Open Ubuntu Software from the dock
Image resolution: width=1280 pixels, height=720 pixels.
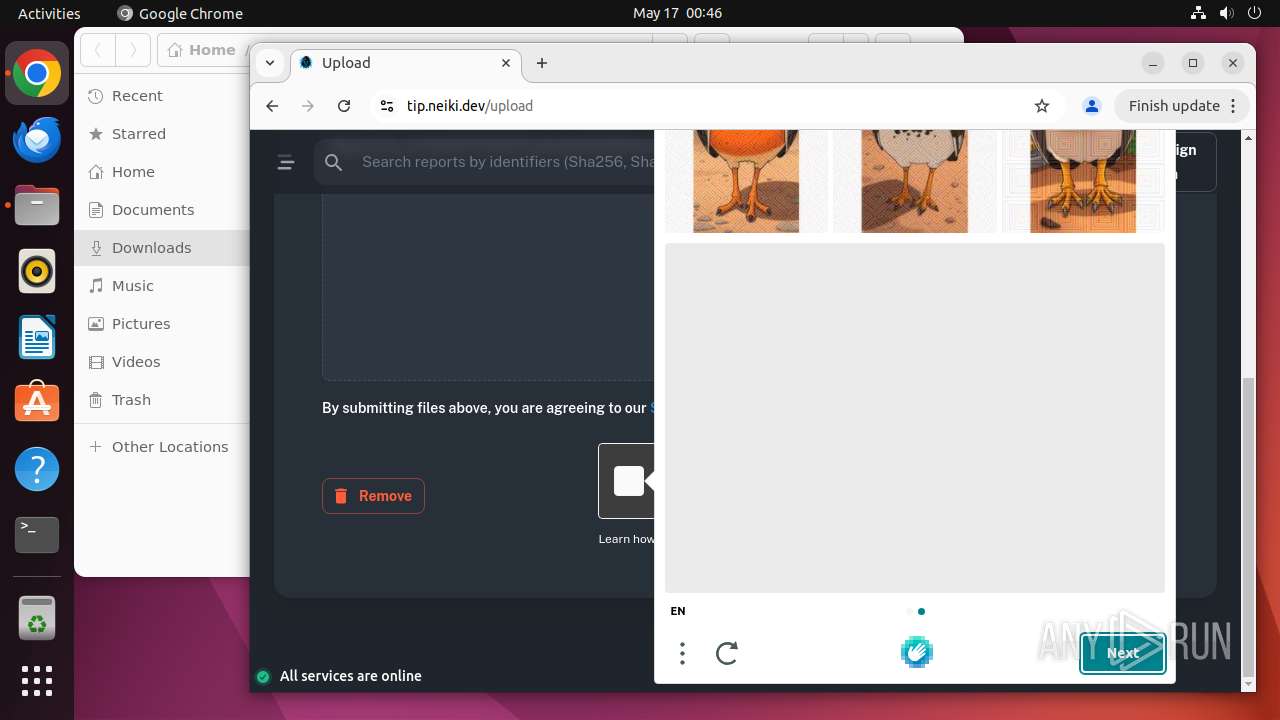click(x=37, y=403)
